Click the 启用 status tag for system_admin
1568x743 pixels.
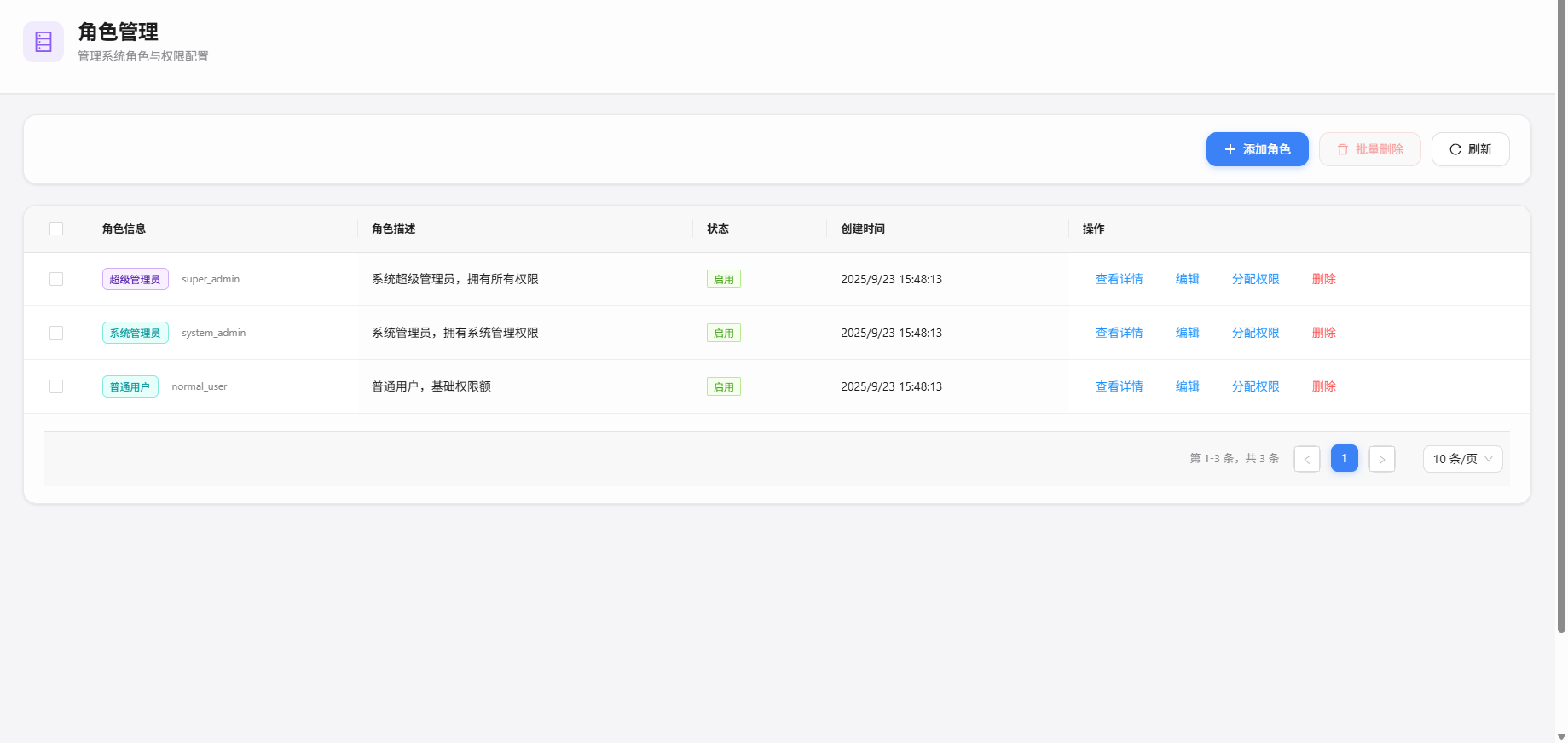coord(724,333)
